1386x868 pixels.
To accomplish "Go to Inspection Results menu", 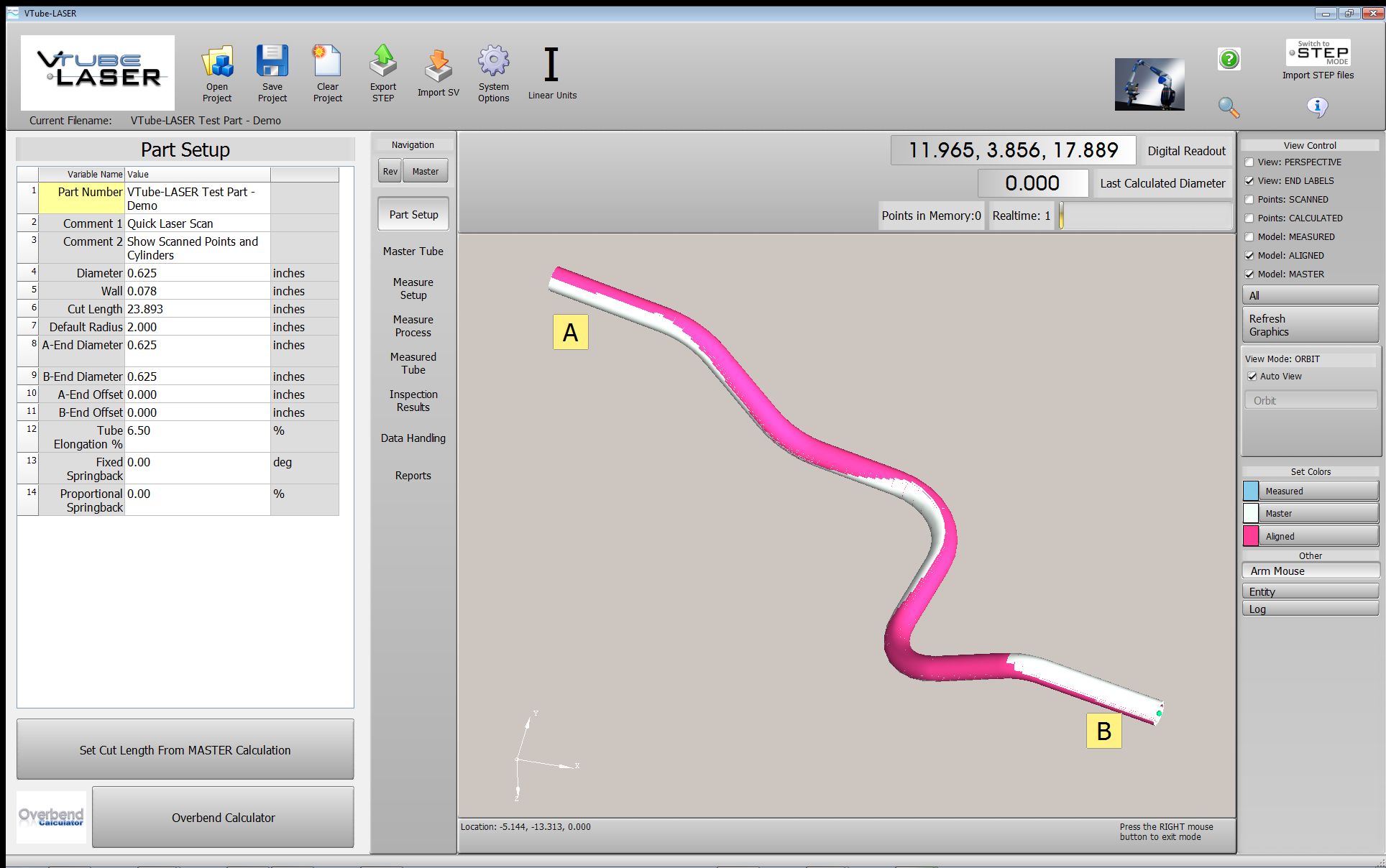I will coord(413,401).
